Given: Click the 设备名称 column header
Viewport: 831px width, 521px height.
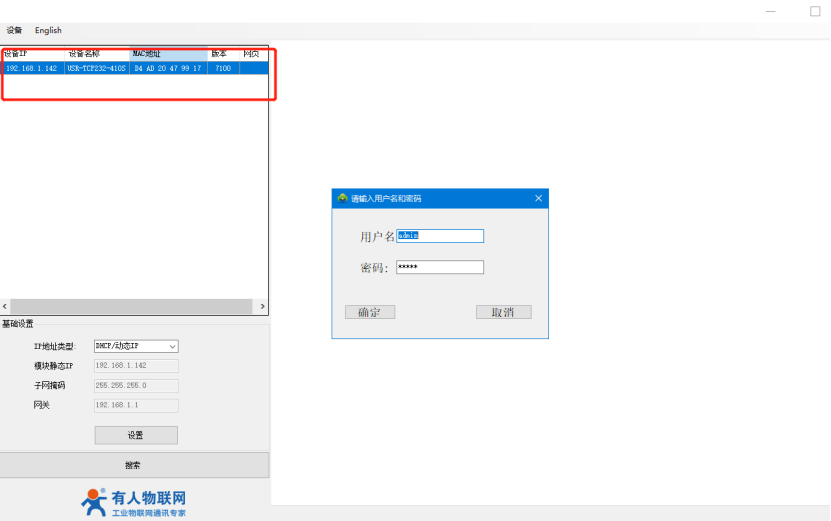Looking at the screenshot, I should (96, 53).
